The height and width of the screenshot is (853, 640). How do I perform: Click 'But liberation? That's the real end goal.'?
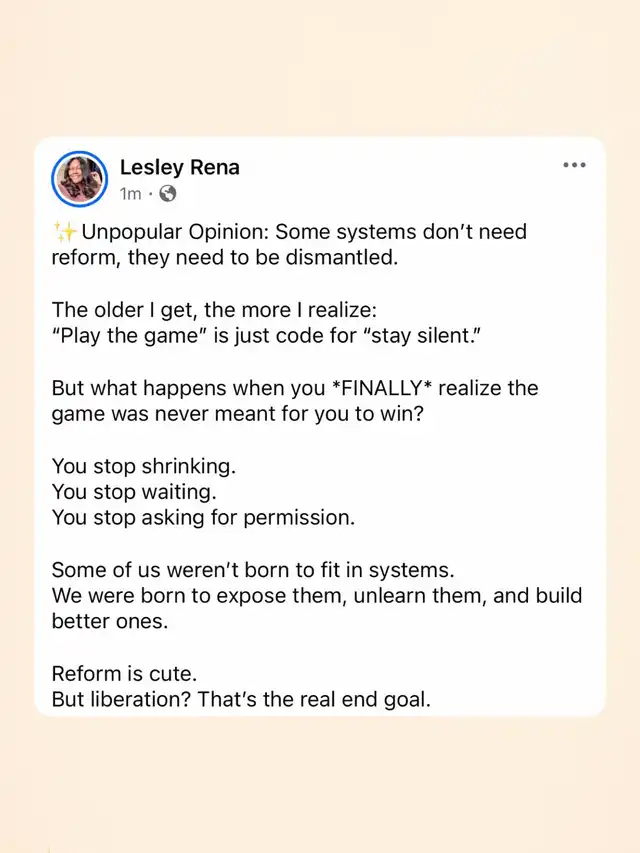(241, 700)
